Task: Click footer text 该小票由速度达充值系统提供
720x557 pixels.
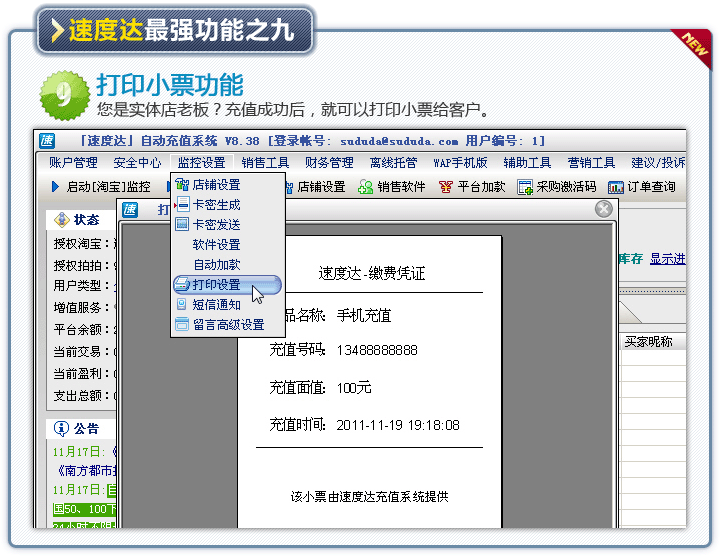Action: point(370,496)
